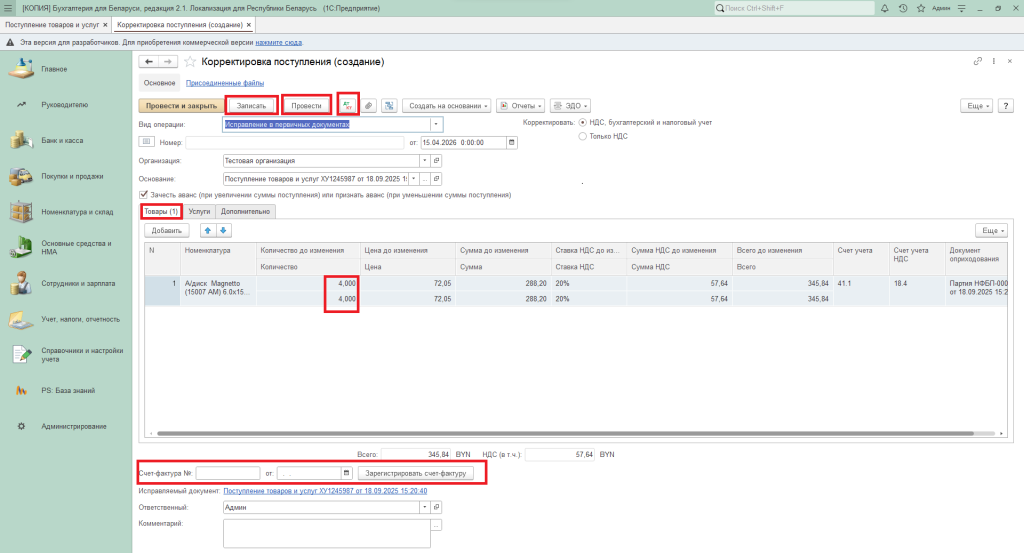
Task: Open the 'Создать на основании' dropdown
Action: click(x=447, y=105)
